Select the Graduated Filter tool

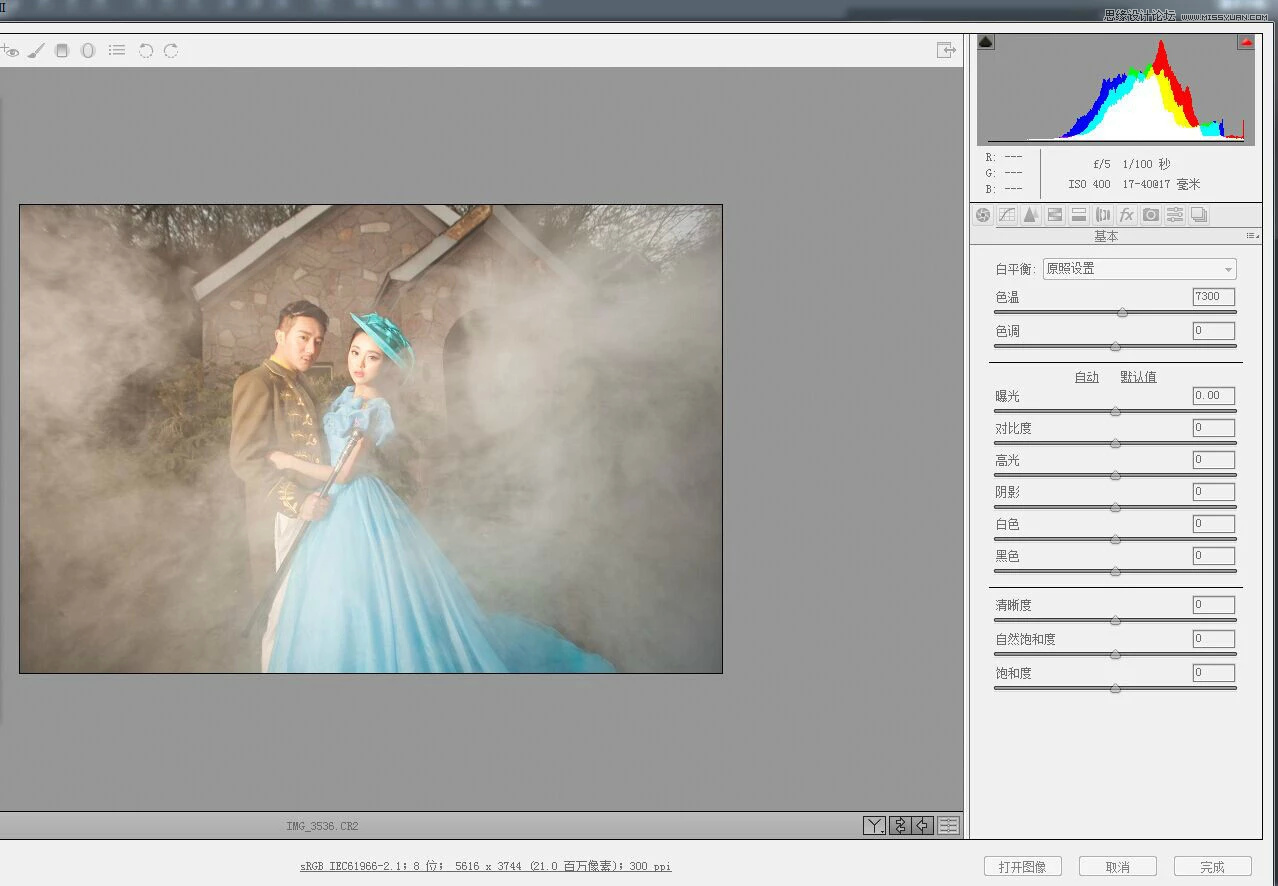(62, 50)
